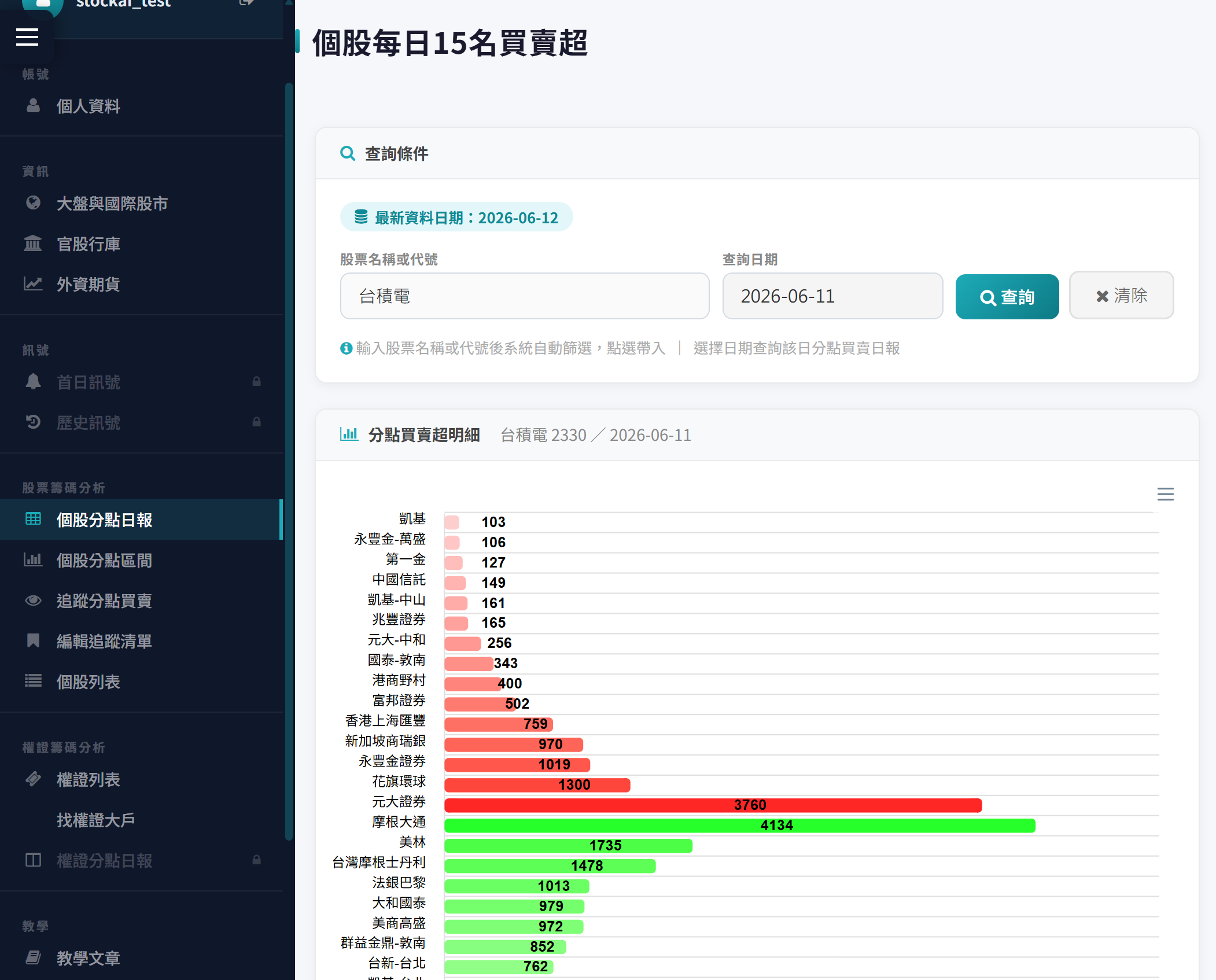The image size is (1216, 980).
Task: Go to 大盤與國際股市
Action: (x=112, y=204)
